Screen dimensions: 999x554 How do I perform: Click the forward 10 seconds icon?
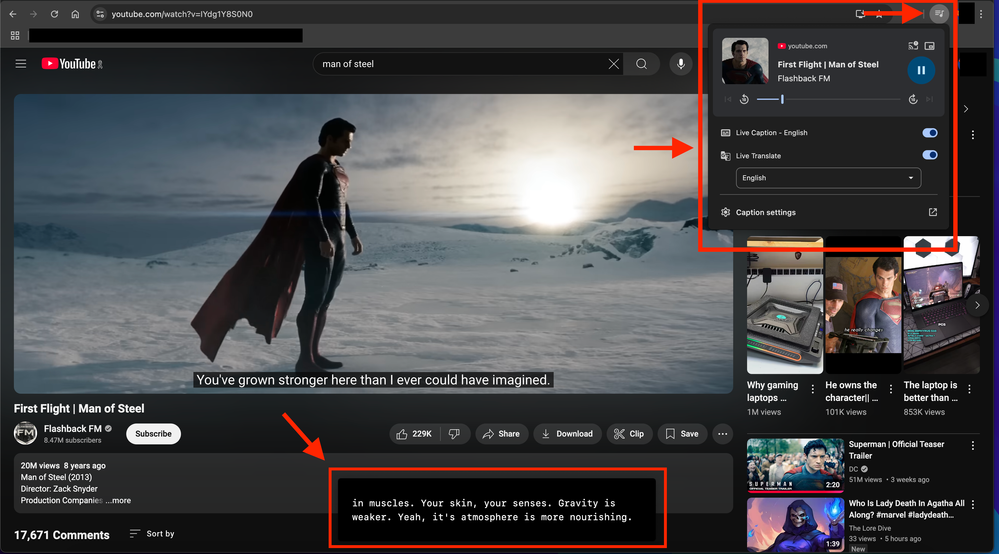coord(913,100)
